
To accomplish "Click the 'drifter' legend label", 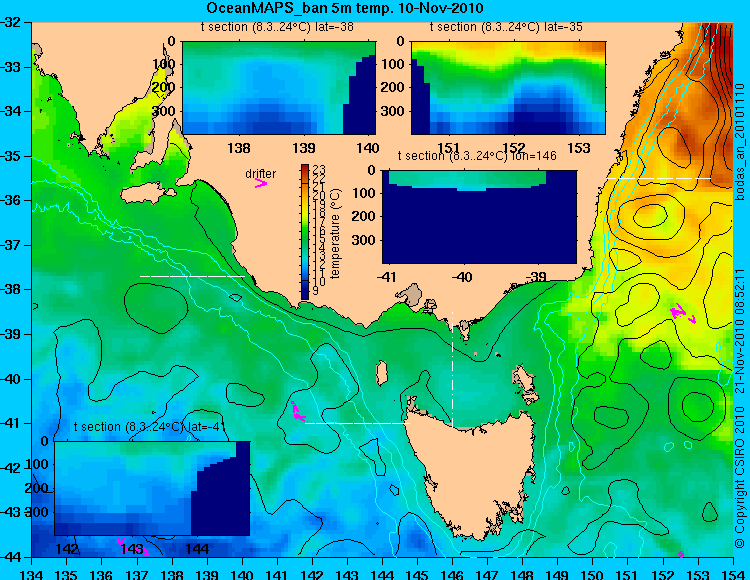I will (261, 174).
